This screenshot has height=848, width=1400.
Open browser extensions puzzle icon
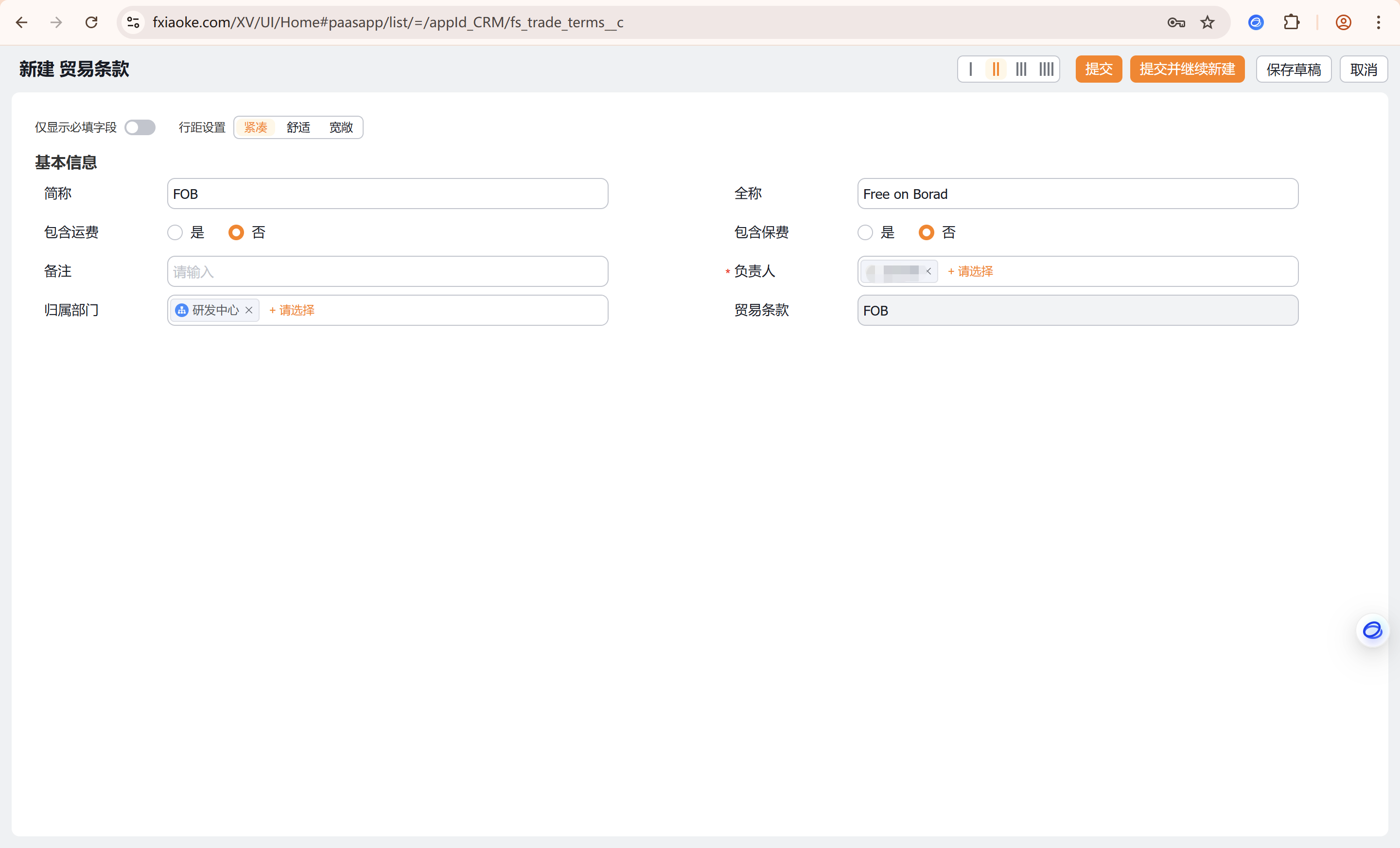[1292, 23]
